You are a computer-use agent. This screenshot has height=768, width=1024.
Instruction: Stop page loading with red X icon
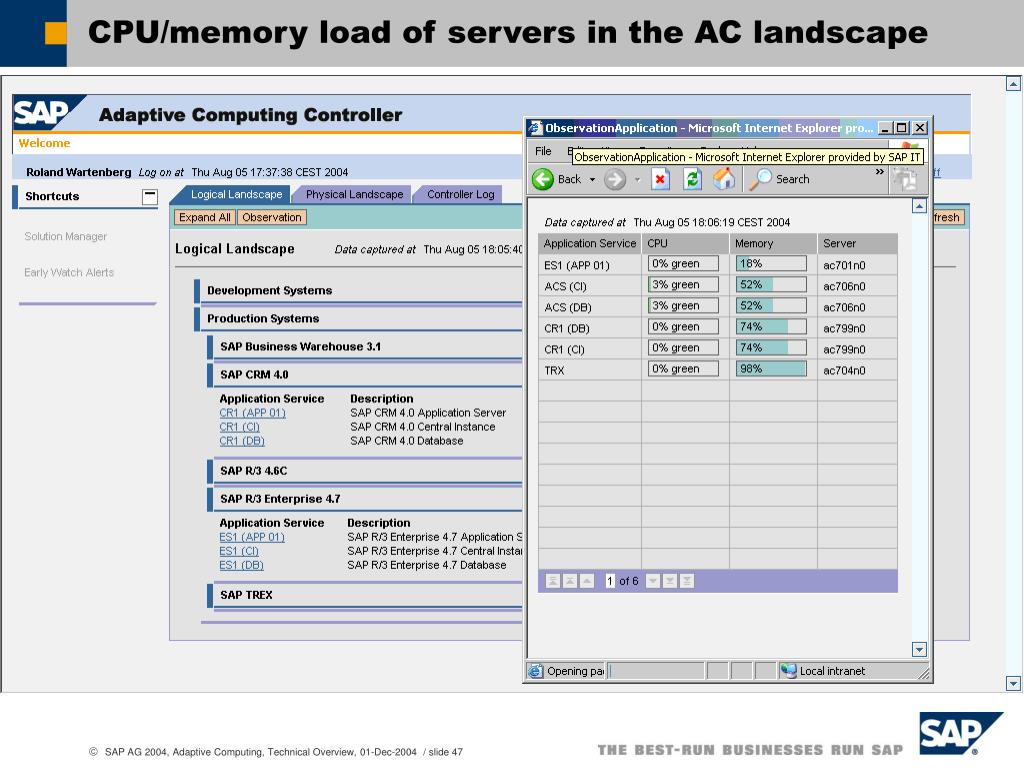click(660, 179)
